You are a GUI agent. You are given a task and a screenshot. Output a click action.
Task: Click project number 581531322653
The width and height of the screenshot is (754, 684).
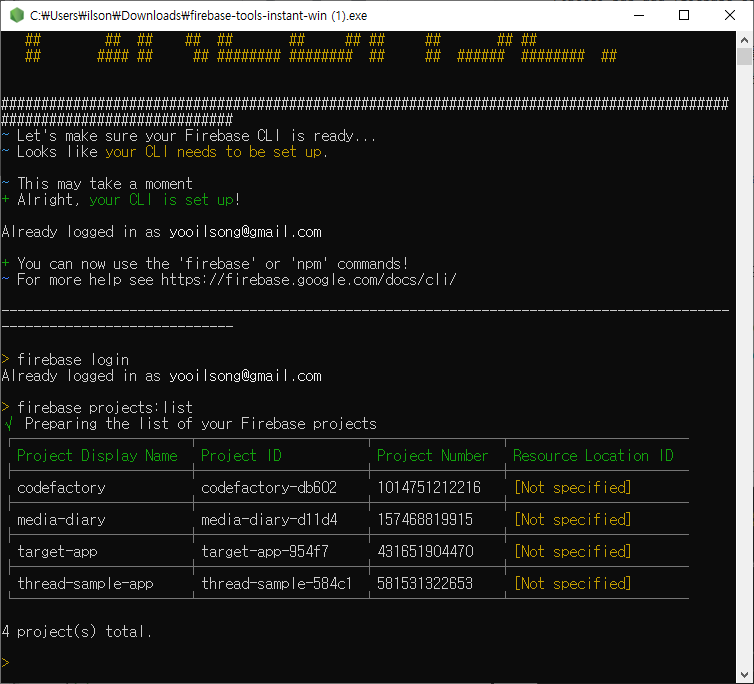tap(425, 583)
